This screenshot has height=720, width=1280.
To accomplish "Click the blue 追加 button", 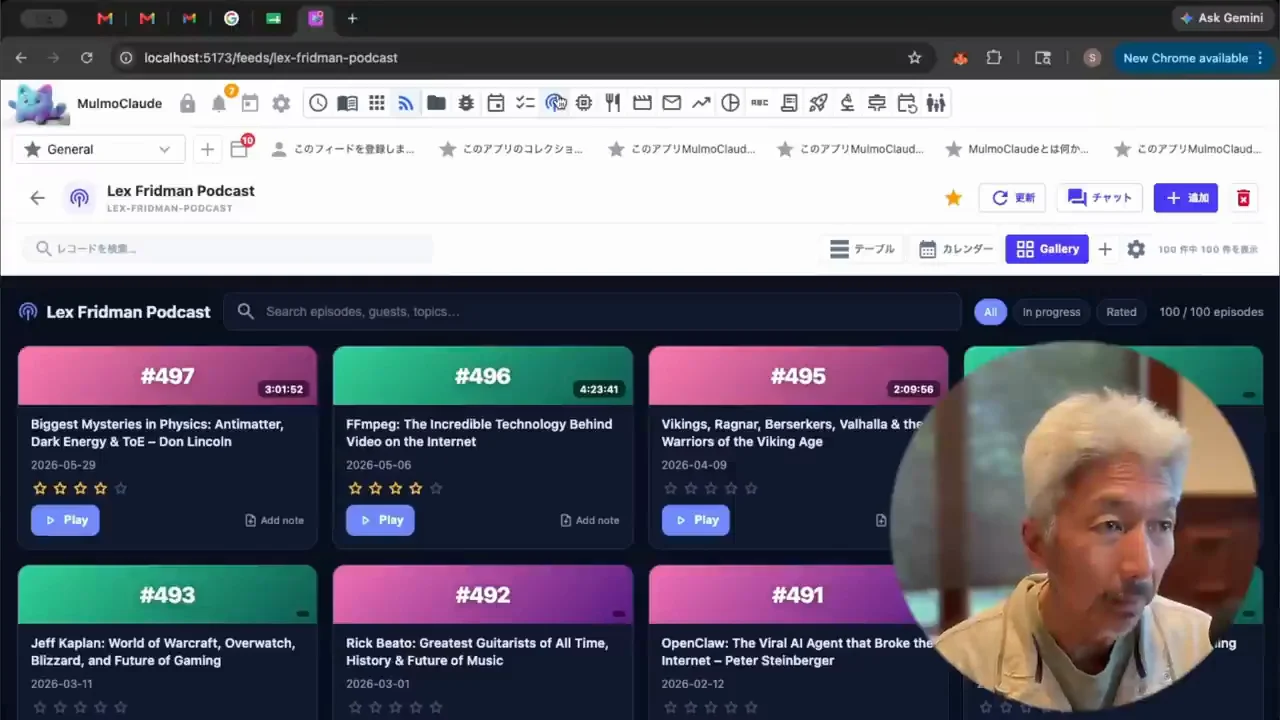I will point(1185,198).
